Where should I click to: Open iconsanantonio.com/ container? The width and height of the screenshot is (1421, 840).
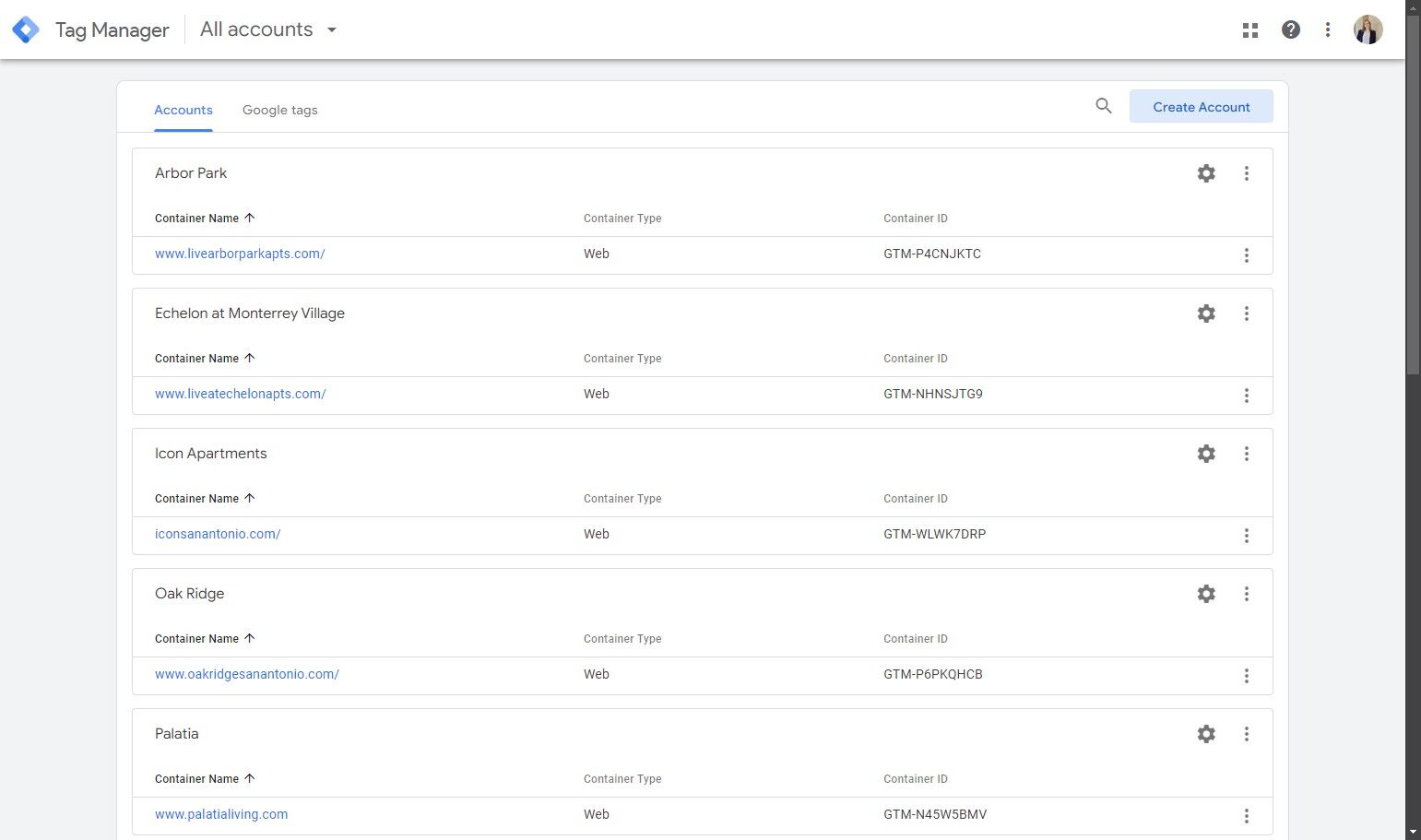click(218, 534)
